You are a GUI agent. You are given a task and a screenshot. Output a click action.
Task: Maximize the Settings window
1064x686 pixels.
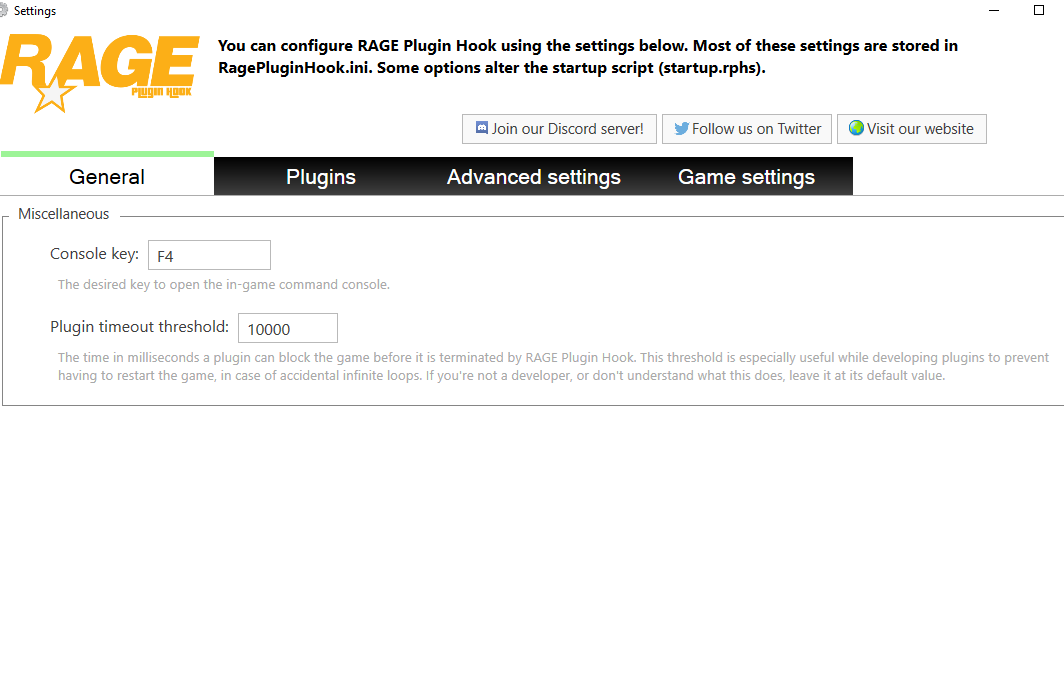coord(1039,10)
